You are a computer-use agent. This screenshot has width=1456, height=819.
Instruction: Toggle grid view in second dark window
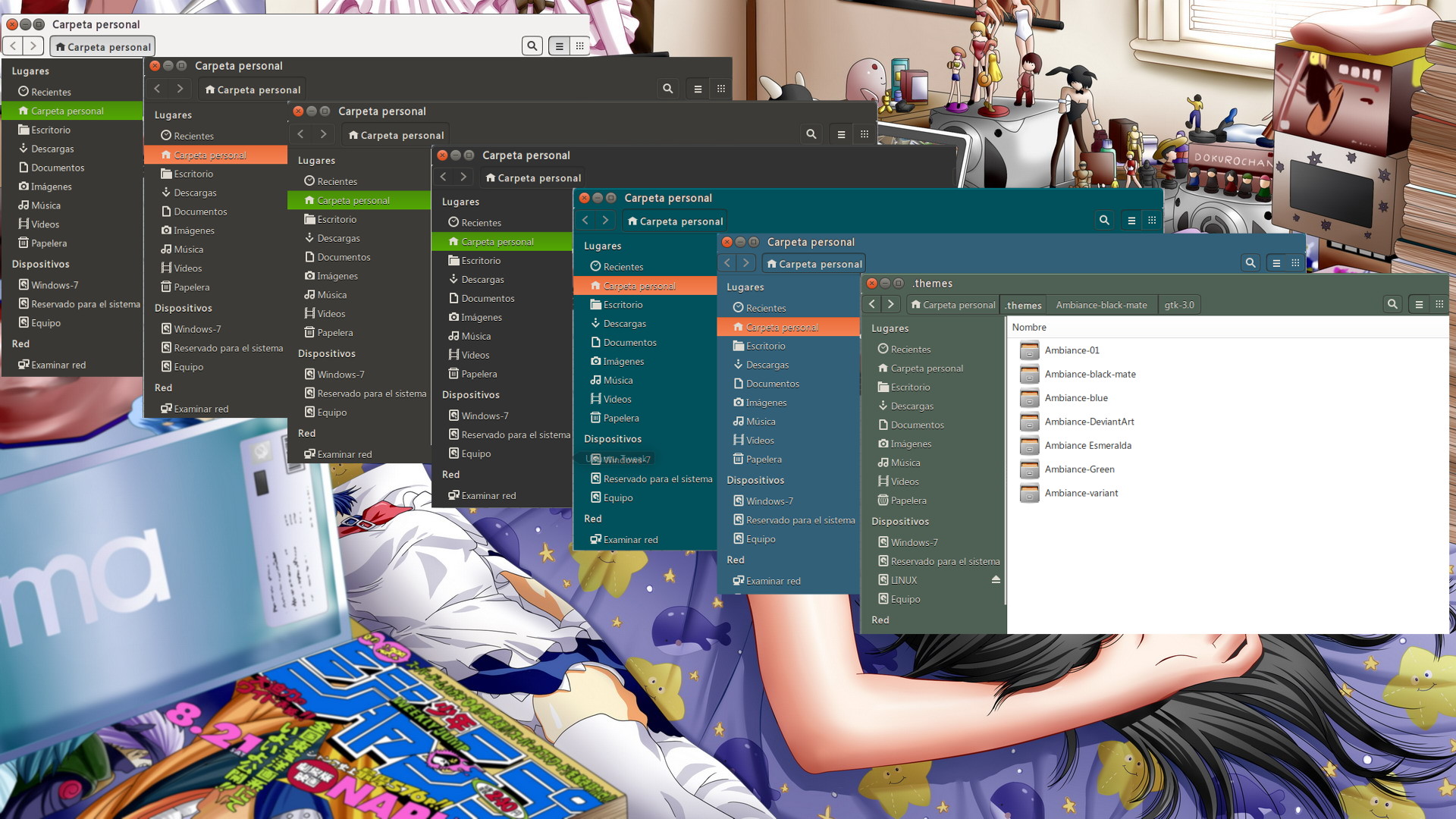[720, 89]
